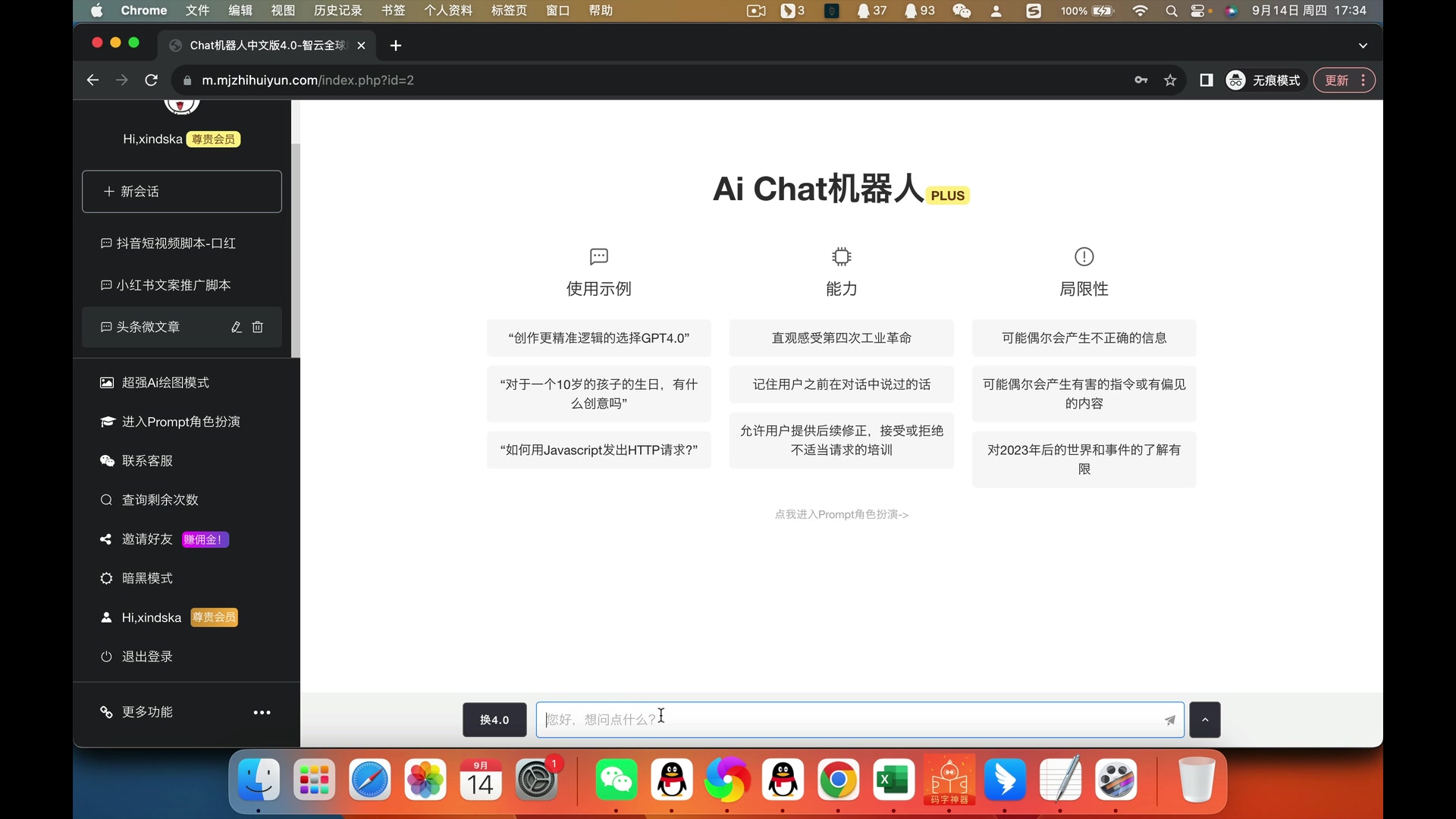This screenshot has height=819, width=1456.
Task: Click 邀请好友 in the sidebar
Action: [x=147, y=539]
